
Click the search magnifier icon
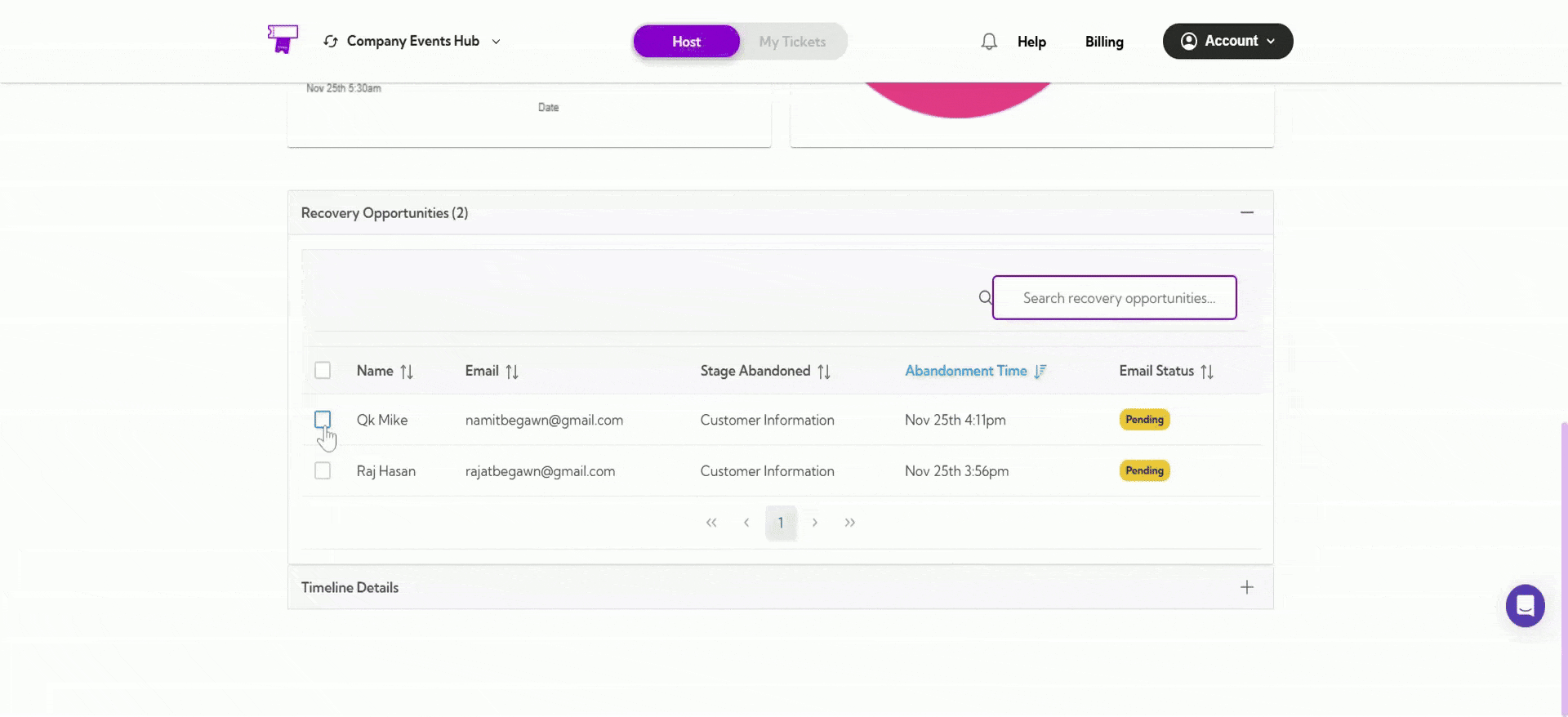(986, 297)
